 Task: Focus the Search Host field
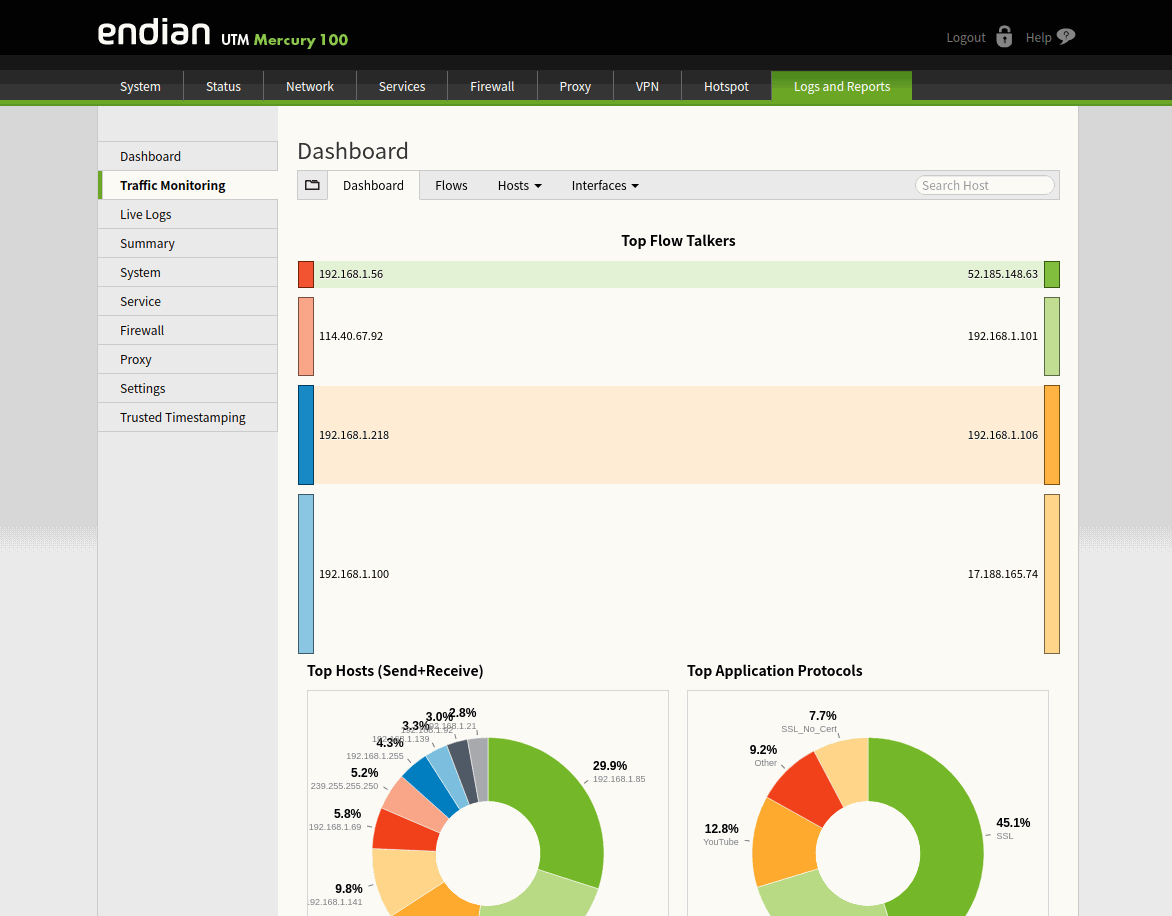coord(984,185)
